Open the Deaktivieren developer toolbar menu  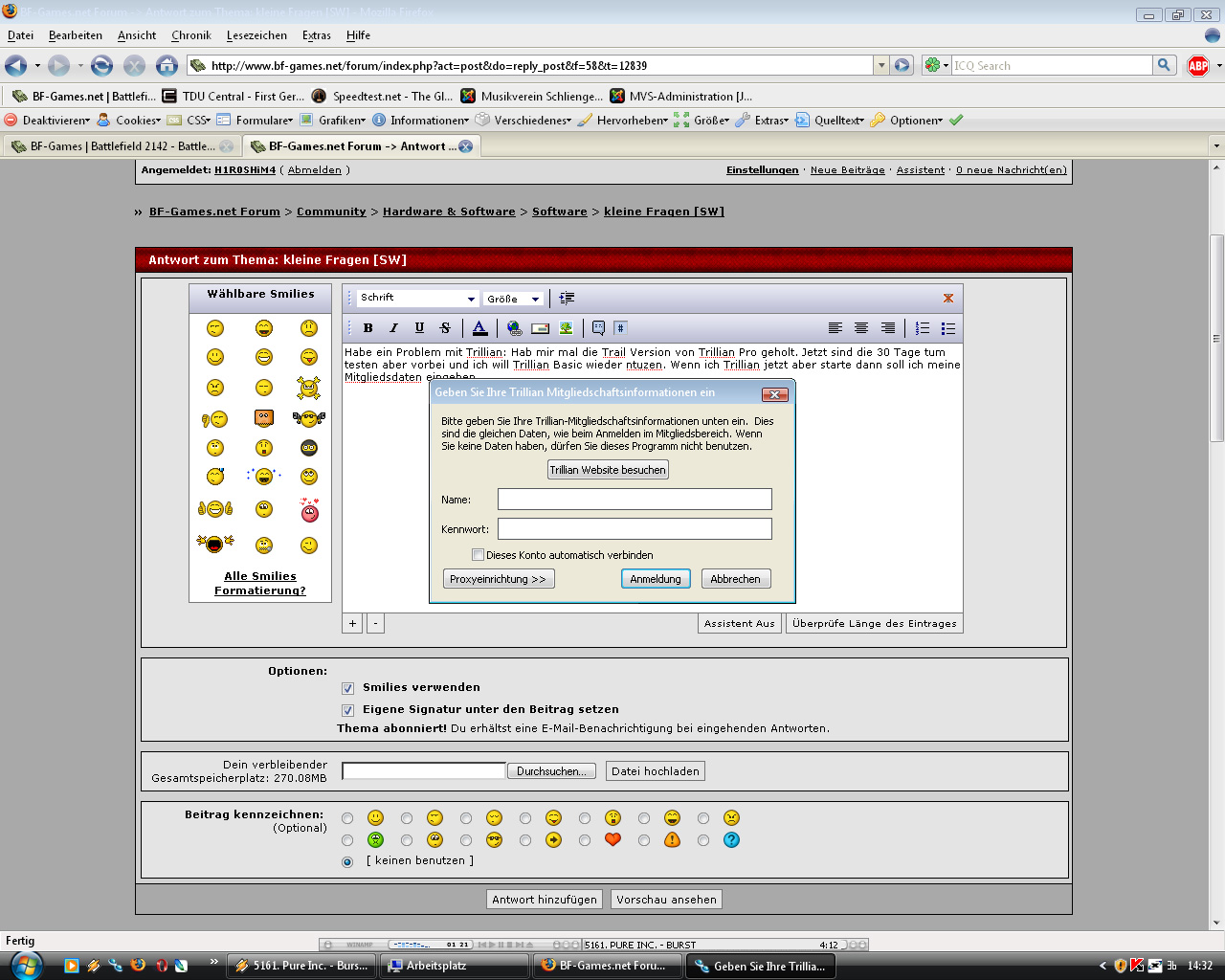tap(48, 121)
